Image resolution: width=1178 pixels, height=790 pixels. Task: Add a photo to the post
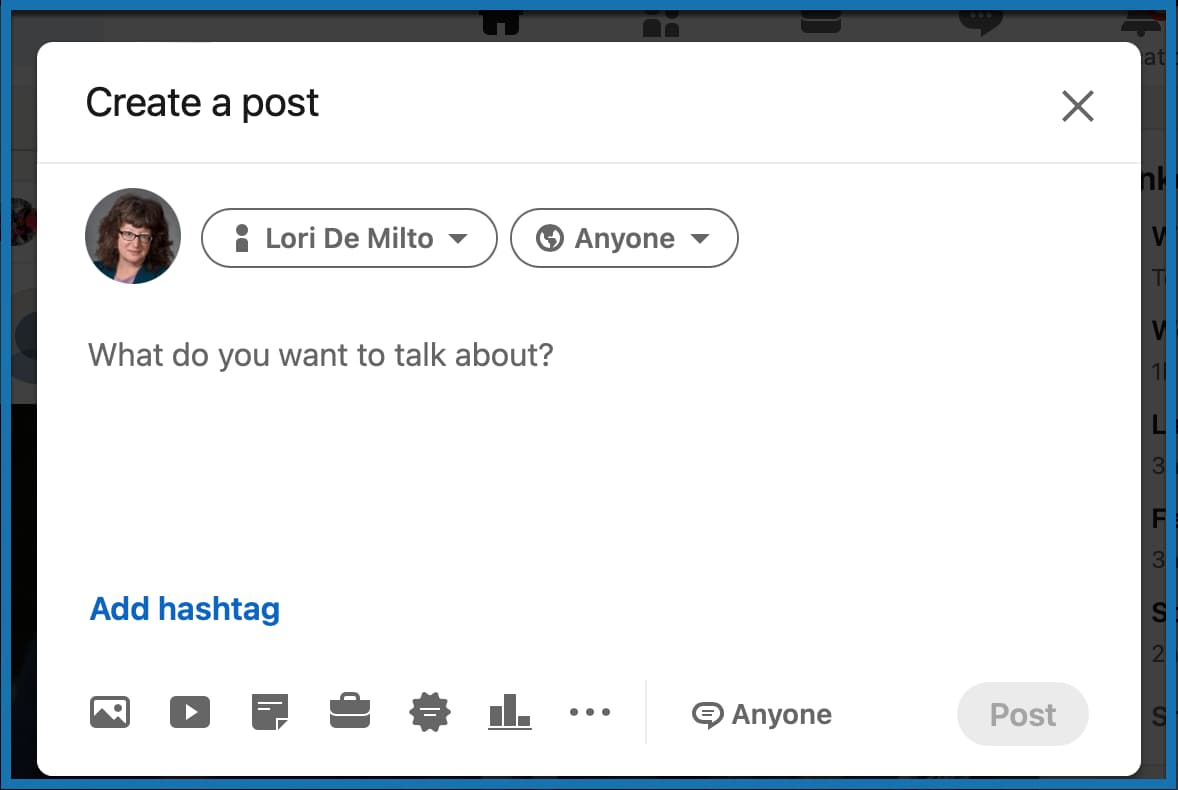click(110, 712)
